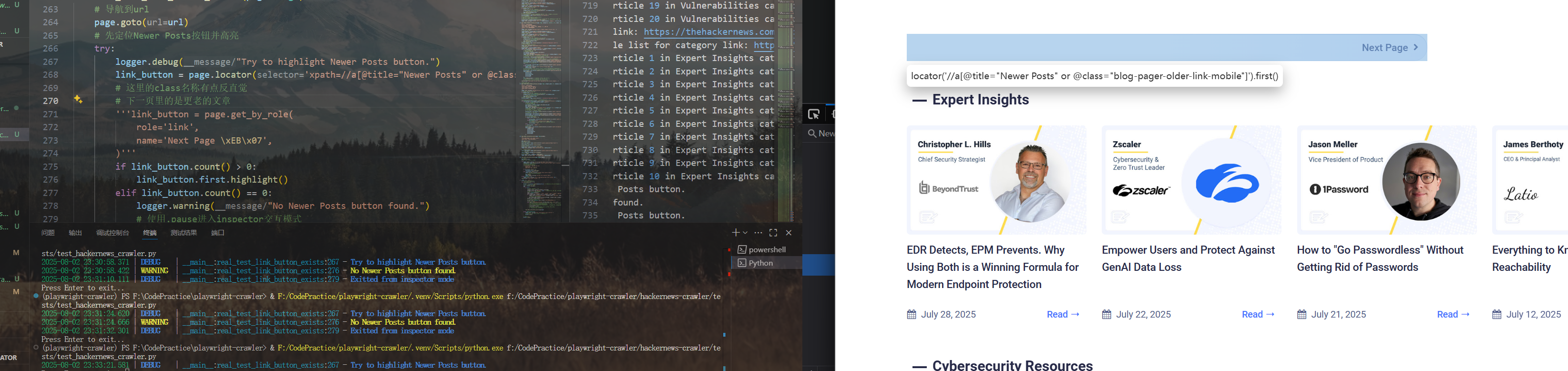Close the terminal panel
The image size is (1568, 371).
789,233
